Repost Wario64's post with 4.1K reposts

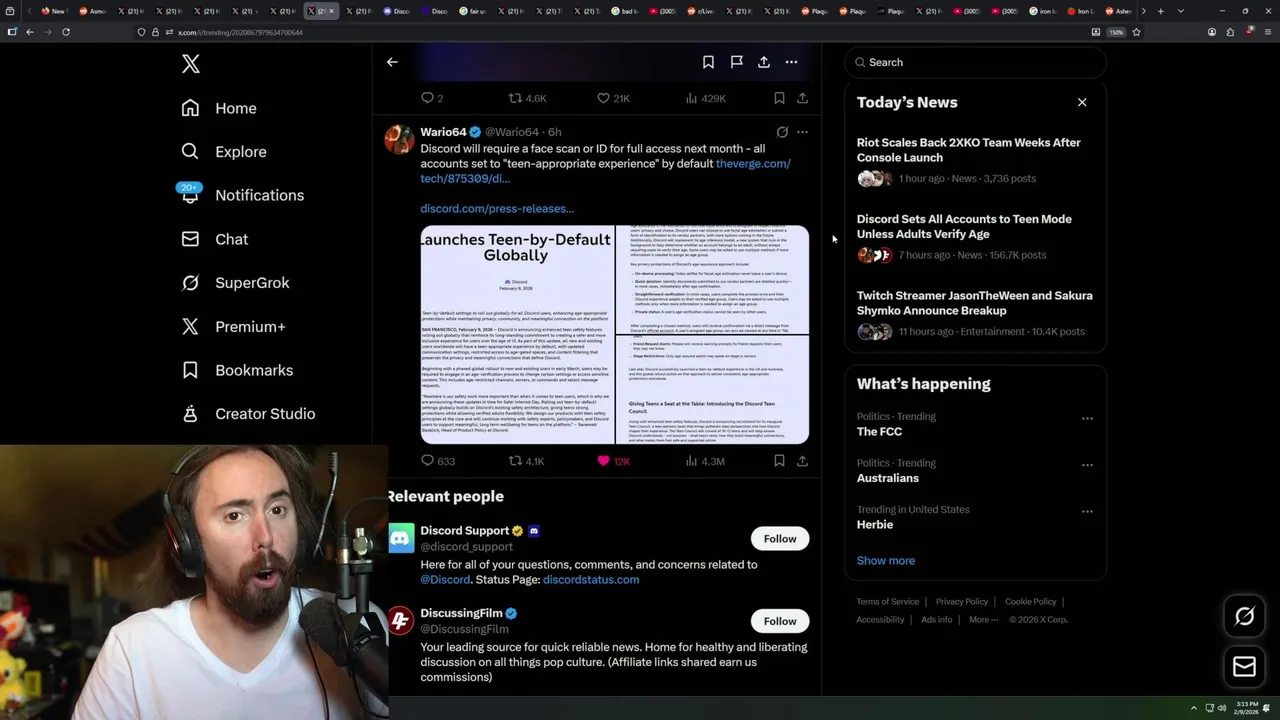tap(527, 461)
